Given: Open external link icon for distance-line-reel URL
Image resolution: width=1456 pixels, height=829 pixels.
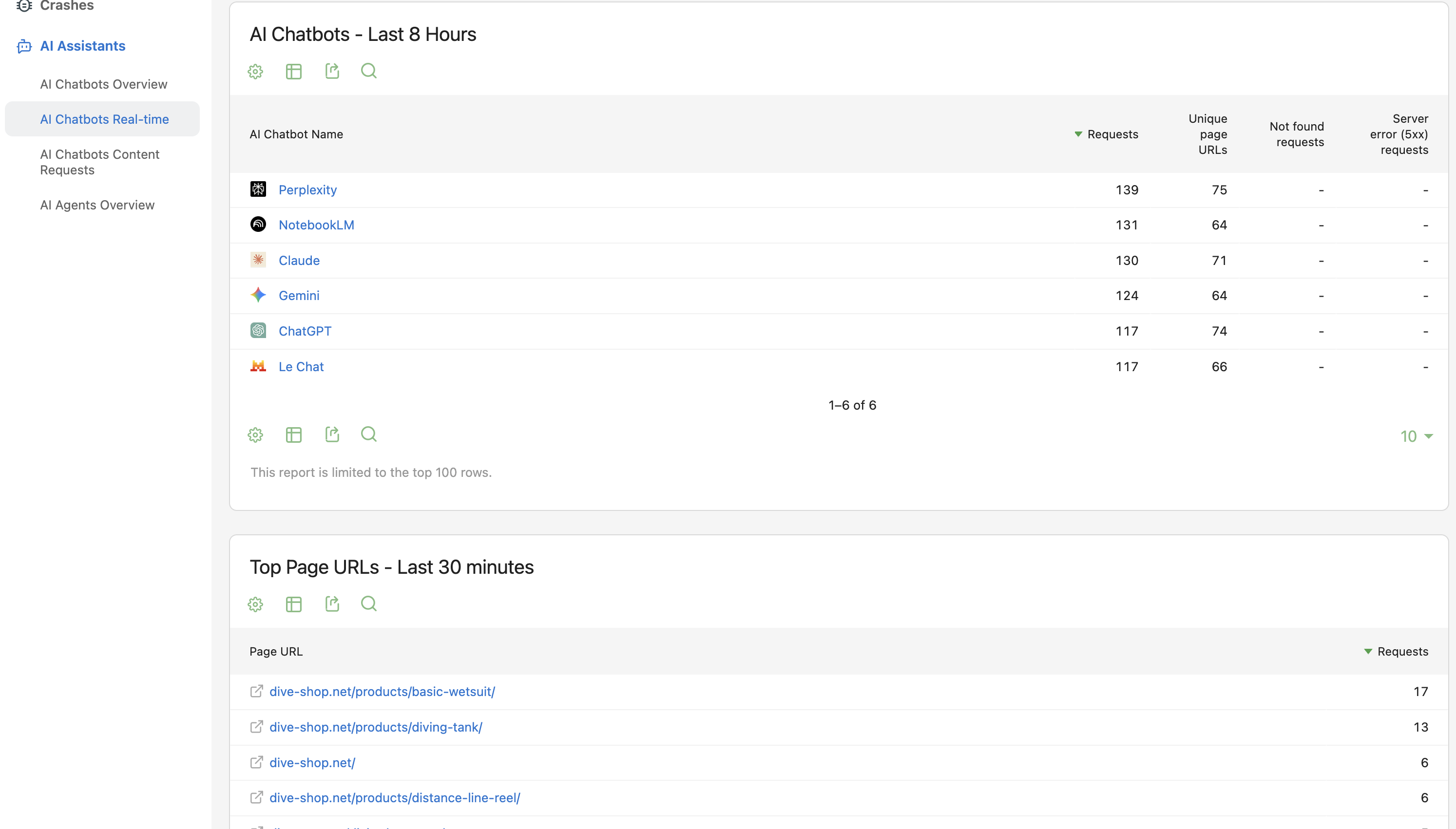Looking at the screenshot, I should click(256, 798).
